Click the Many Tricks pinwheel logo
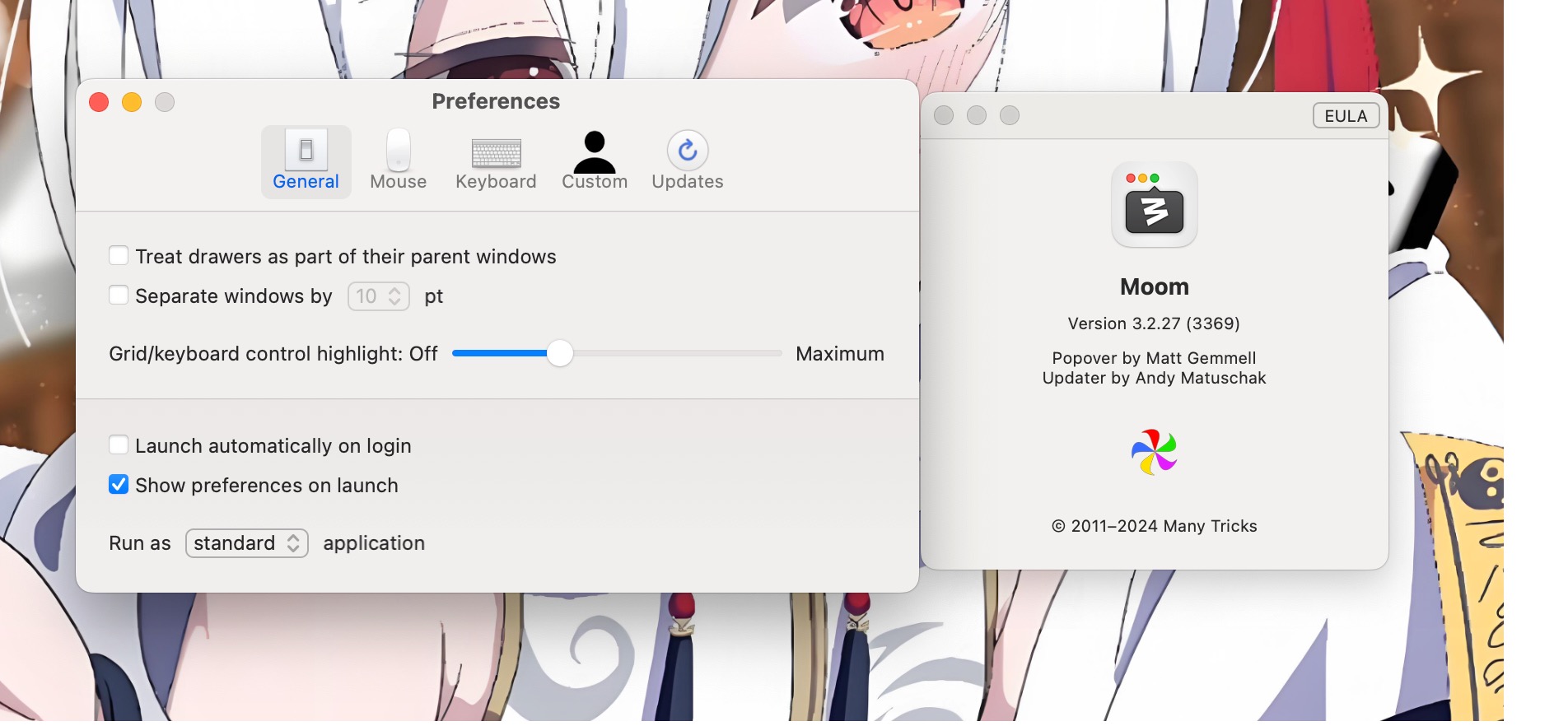The width and height of the screenshot is (1568, 726). click(x=1154, y=452)
